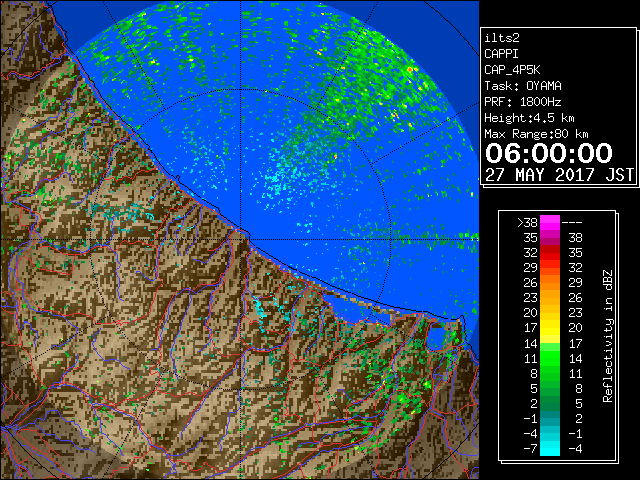Pick the yellow 17–20 dBZ color band
640x480 pixels.
coord(550,328)
